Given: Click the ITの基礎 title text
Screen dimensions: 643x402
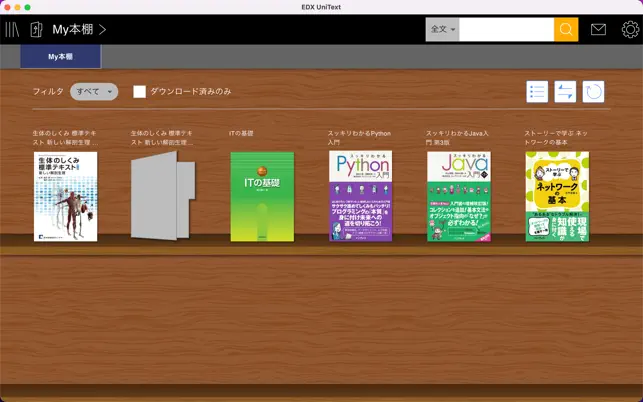Looking at the screenshot, I should tap(241, 133).
